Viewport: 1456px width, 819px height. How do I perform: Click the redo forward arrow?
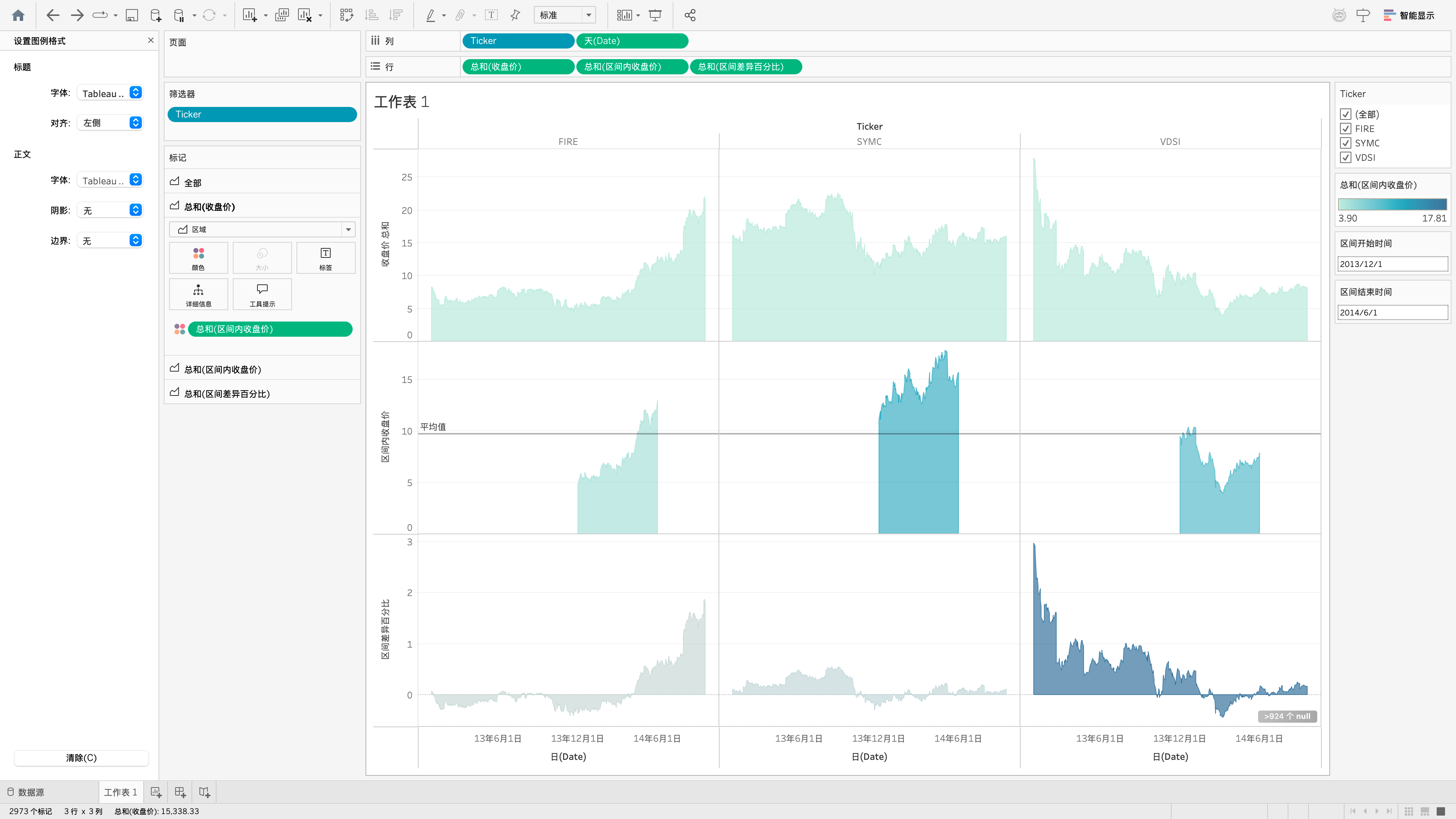[77, 15]
